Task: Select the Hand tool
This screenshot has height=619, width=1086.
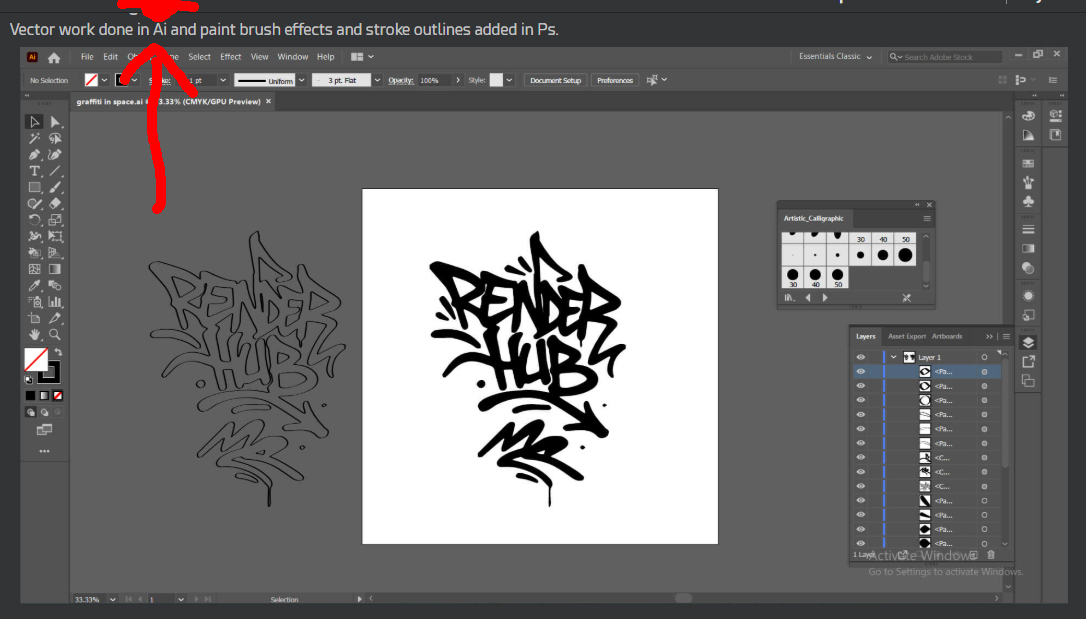Action: (x=34, y=334)
